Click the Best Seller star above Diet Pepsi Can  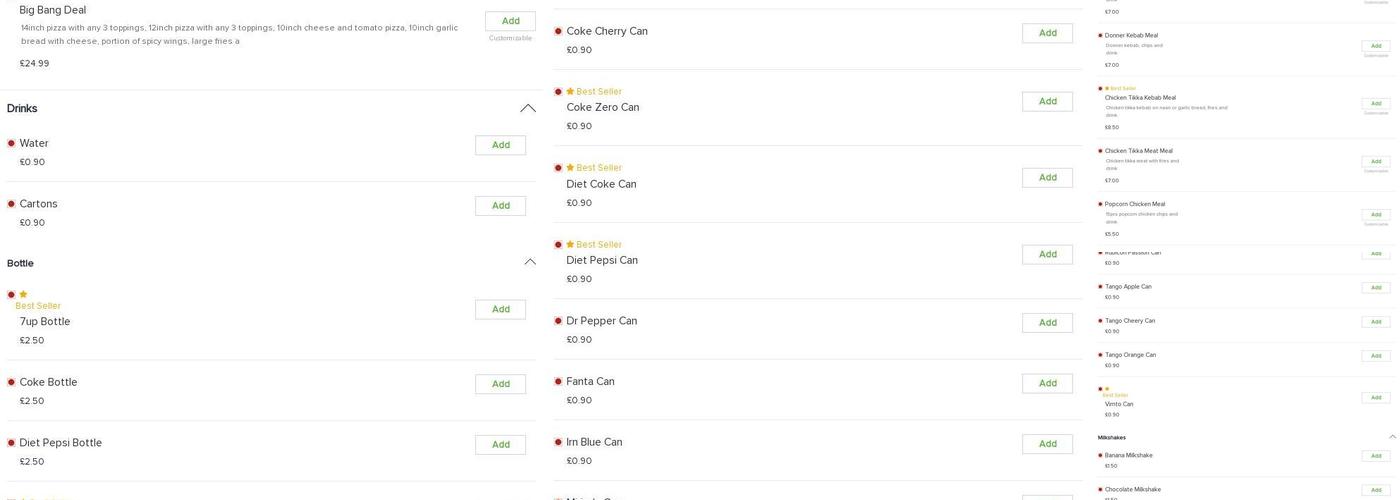[x=570, y=245]
